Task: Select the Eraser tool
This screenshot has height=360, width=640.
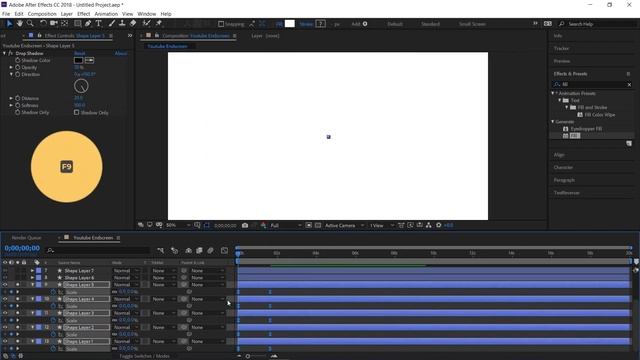Action: [x=133, y=24]
